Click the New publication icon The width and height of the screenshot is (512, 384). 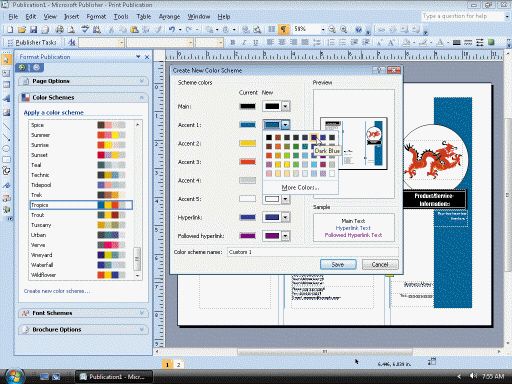pos(10,30)
